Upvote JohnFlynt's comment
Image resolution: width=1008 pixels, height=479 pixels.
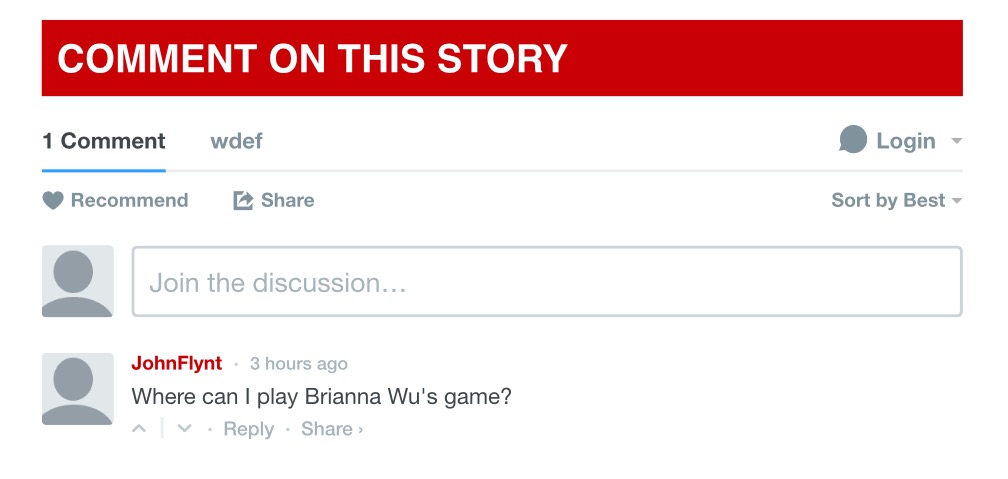pos(139,428)
